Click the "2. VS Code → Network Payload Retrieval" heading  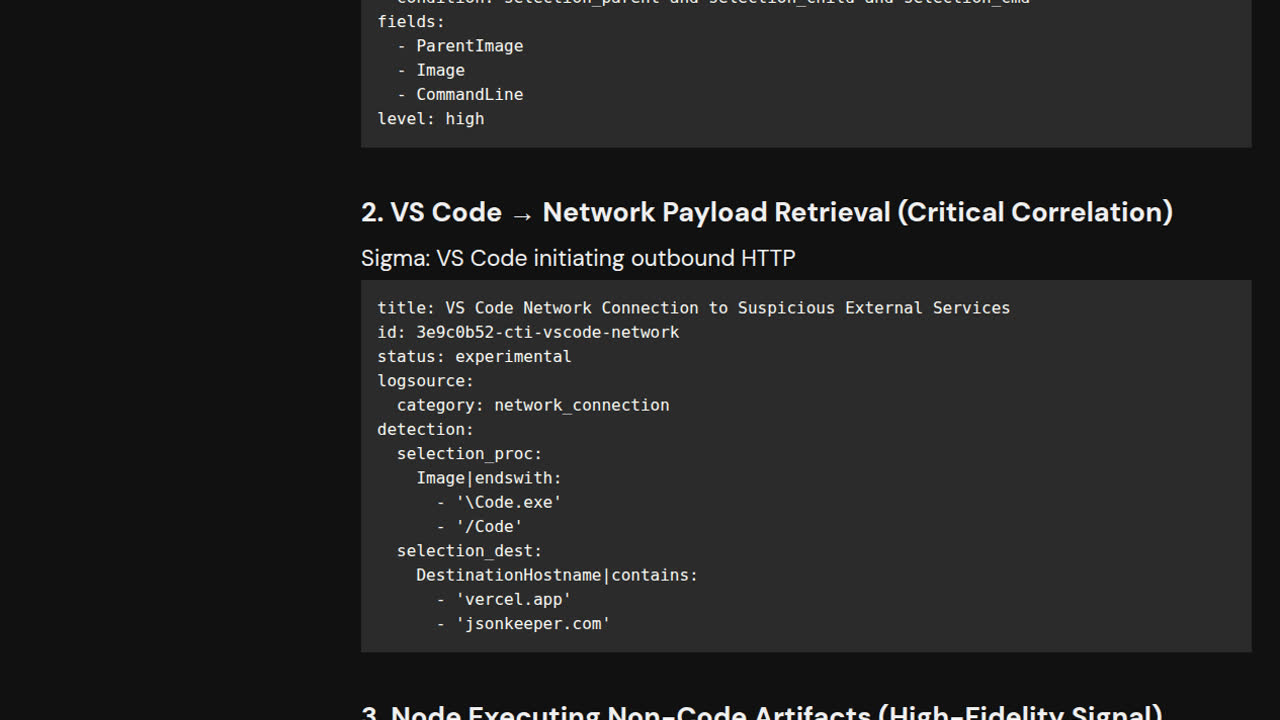click(767, 212)
